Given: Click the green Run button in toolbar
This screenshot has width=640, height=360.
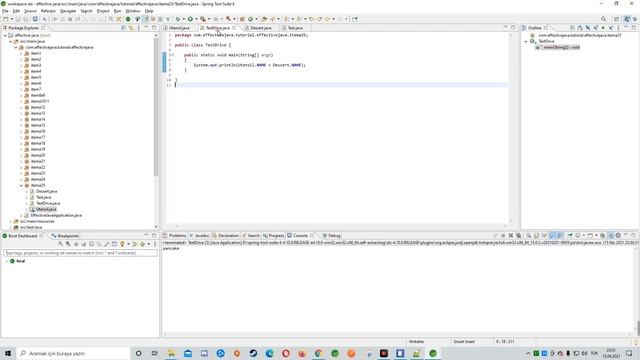Looking at the screenshot, I should point(190,19).
